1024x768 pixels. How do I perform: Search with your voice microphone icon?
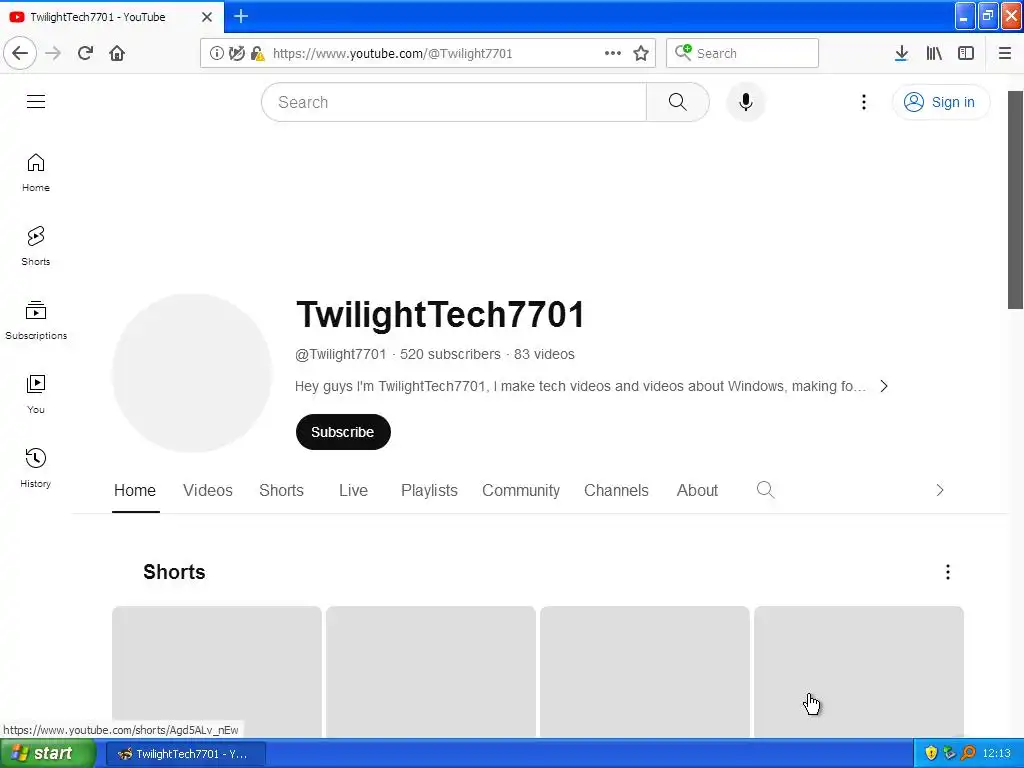point(746,102)
